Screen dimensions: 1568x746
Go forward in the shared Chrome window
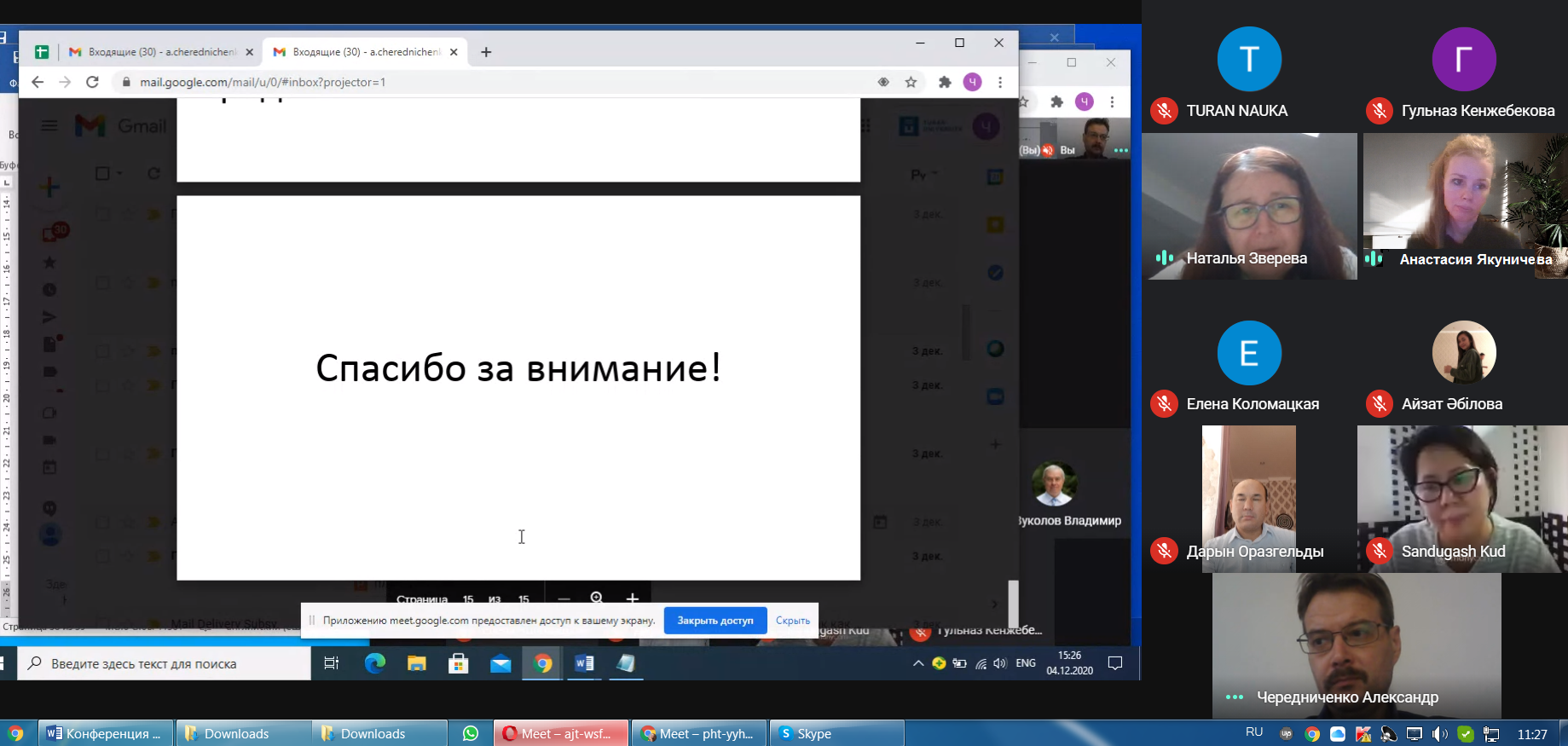65,82
